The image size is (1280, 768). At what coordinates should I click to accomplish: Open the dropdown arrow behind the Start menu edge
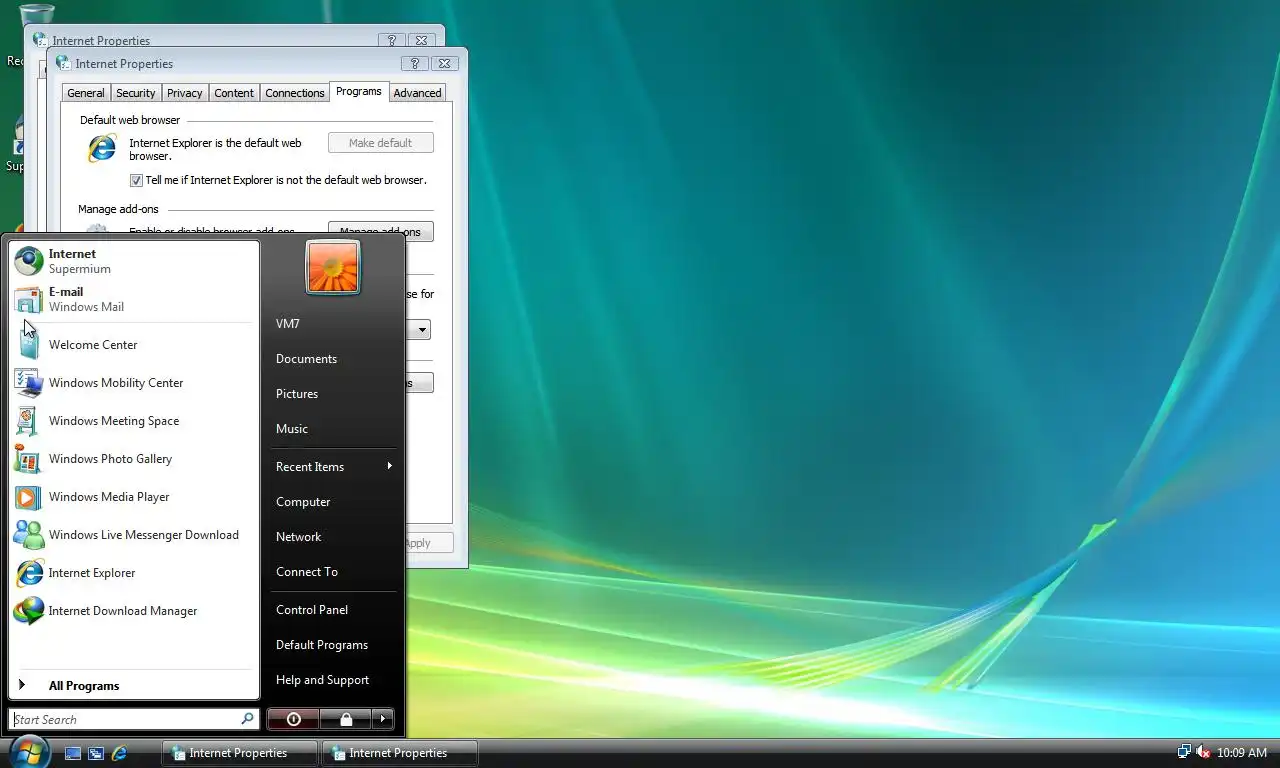click(x=423, y=330)
